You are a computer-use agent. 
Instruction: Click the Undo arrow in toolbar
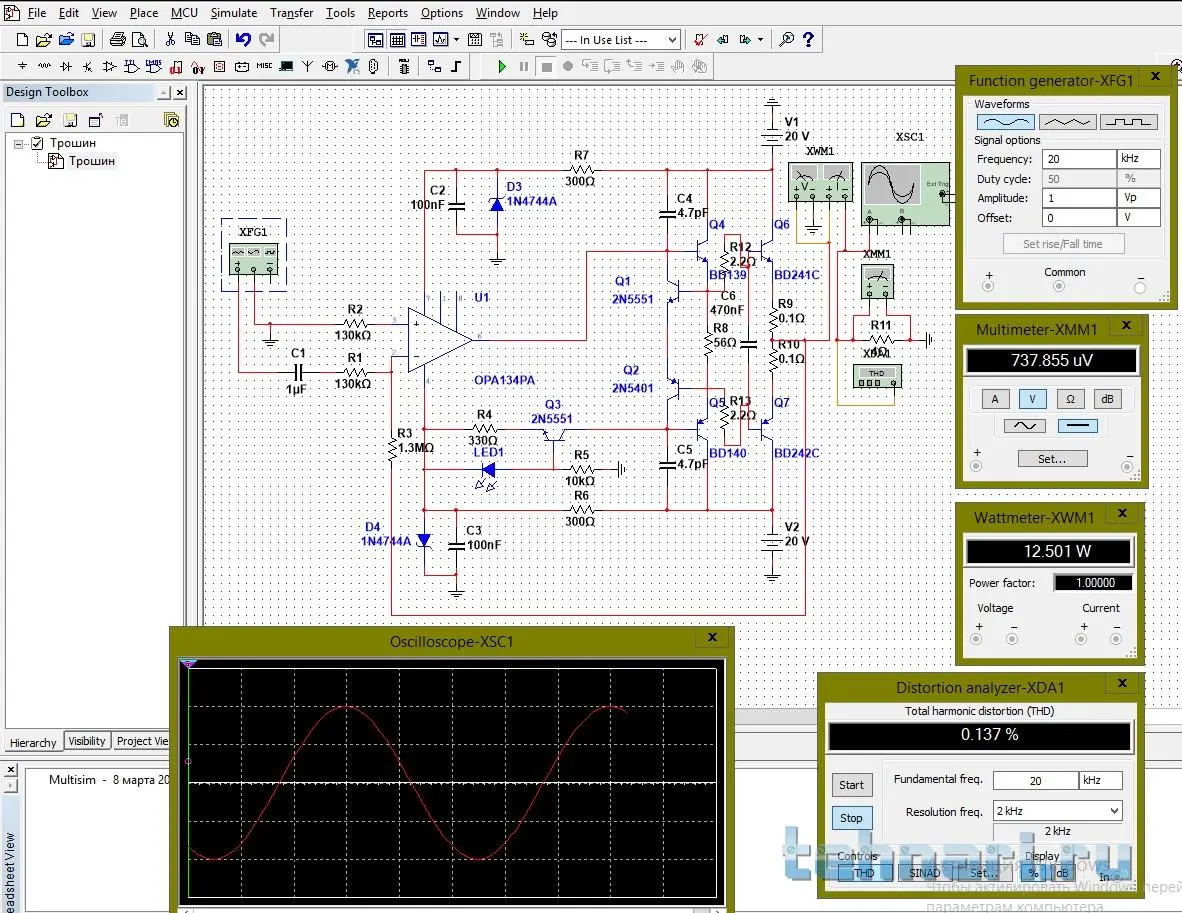[x=243, y=40]
